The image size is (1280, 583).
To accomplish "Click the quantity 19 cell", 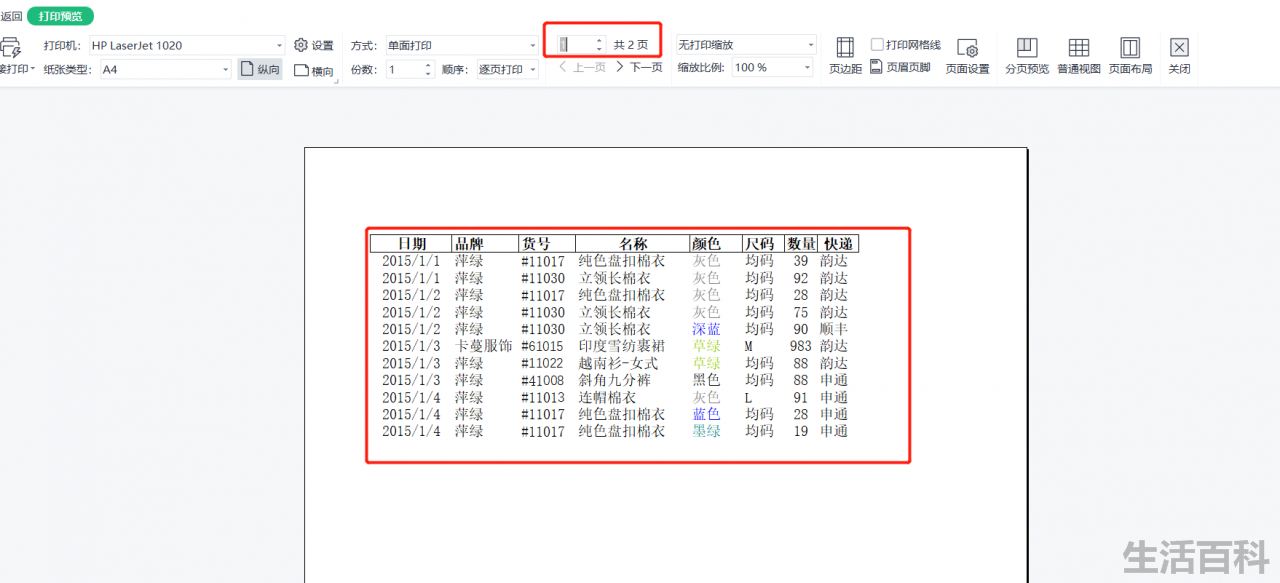I will click(x=801, y=431).
